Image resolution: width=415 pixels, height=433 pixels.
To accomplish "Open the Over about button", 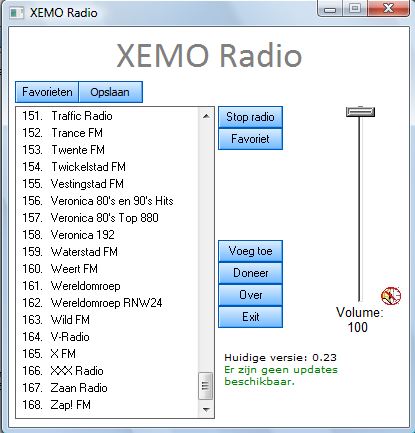I will pos(250,295).
